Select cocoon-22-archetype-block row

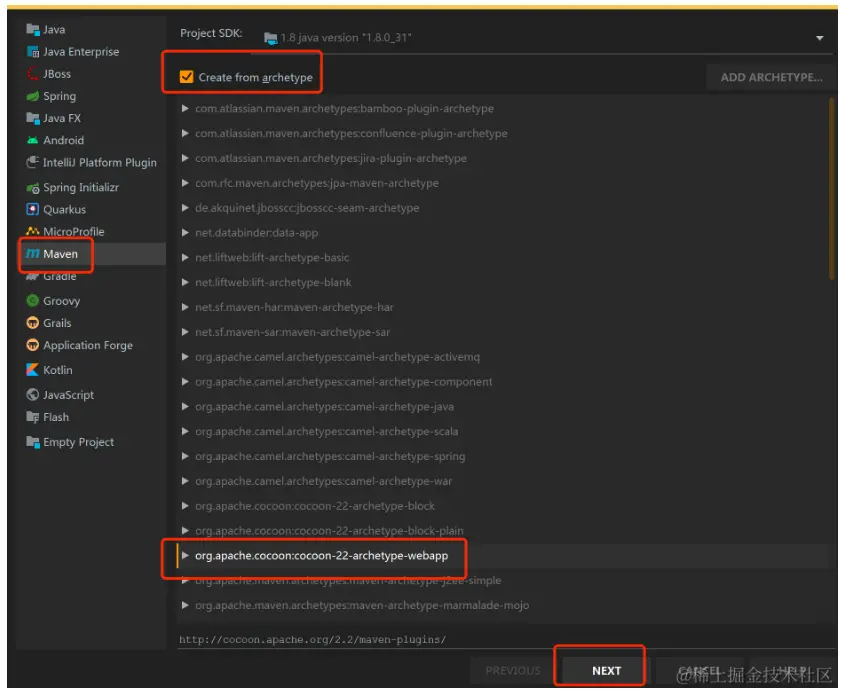315,506
